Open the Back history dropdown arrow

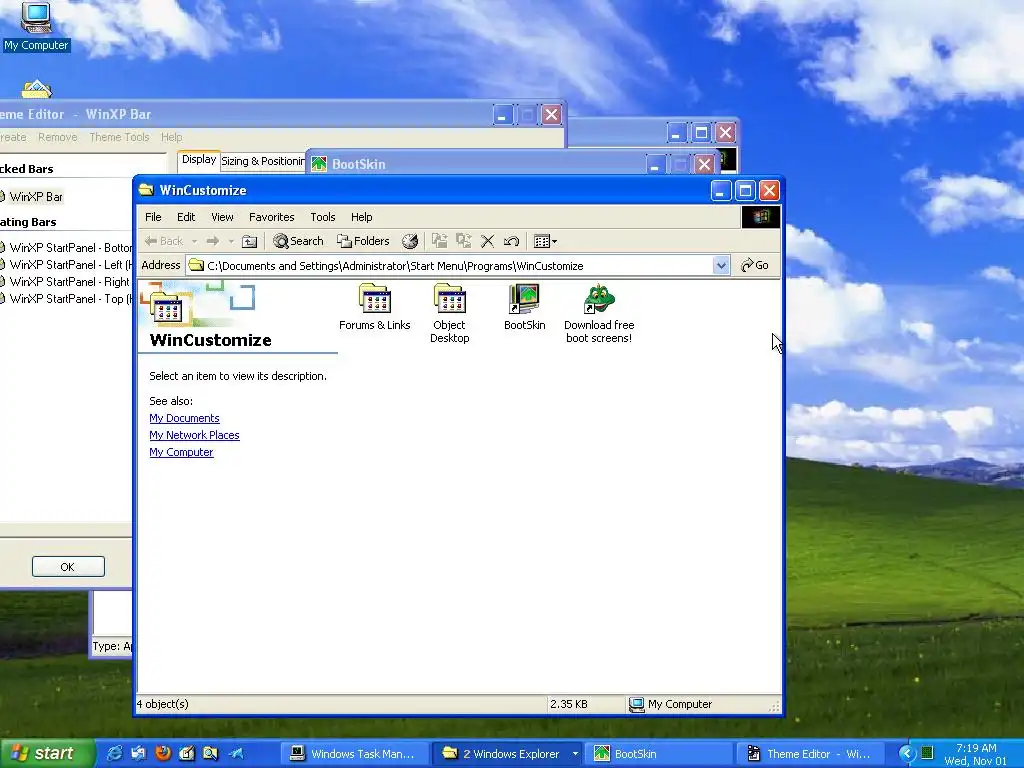coord(194,242)
